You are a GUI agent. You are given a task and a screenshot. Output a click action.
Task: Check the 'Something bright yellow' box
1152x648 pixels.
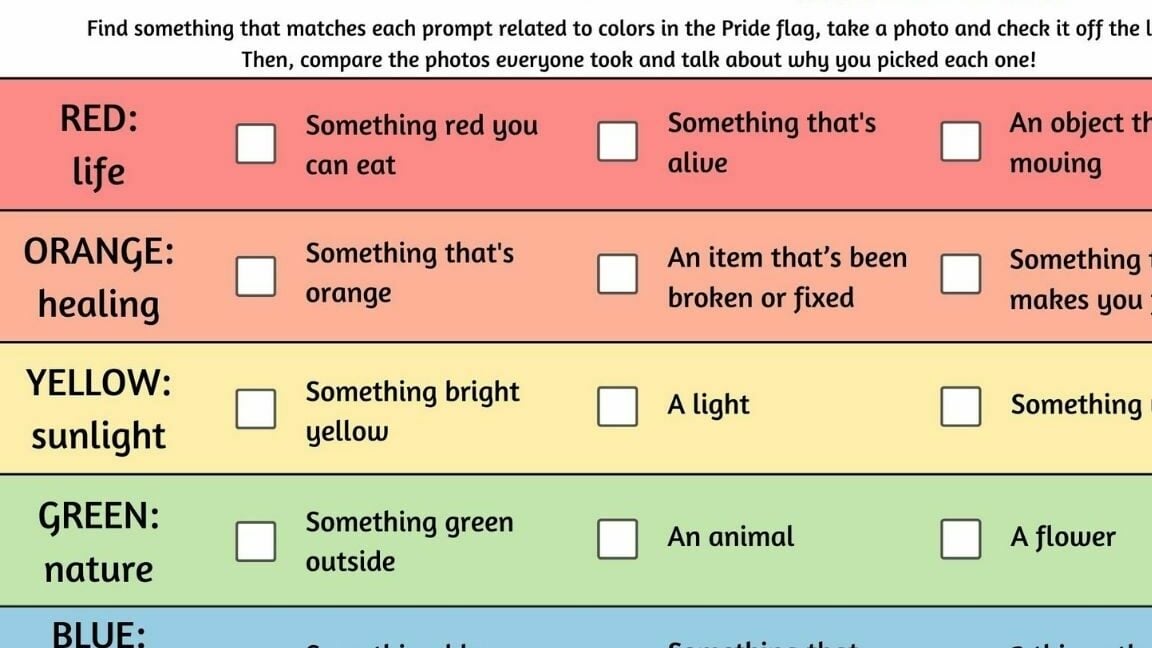tap(256, 408)
